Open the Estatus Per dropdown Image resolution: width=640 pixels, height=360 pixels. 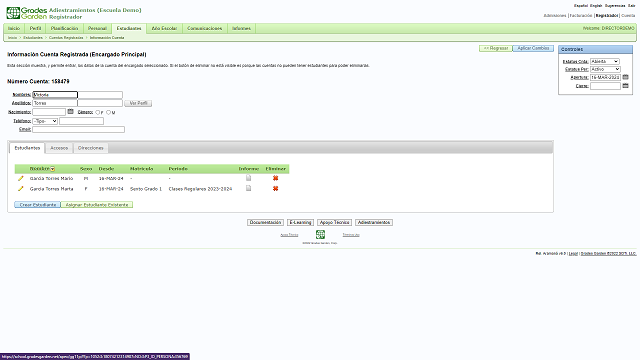(605, 69)
